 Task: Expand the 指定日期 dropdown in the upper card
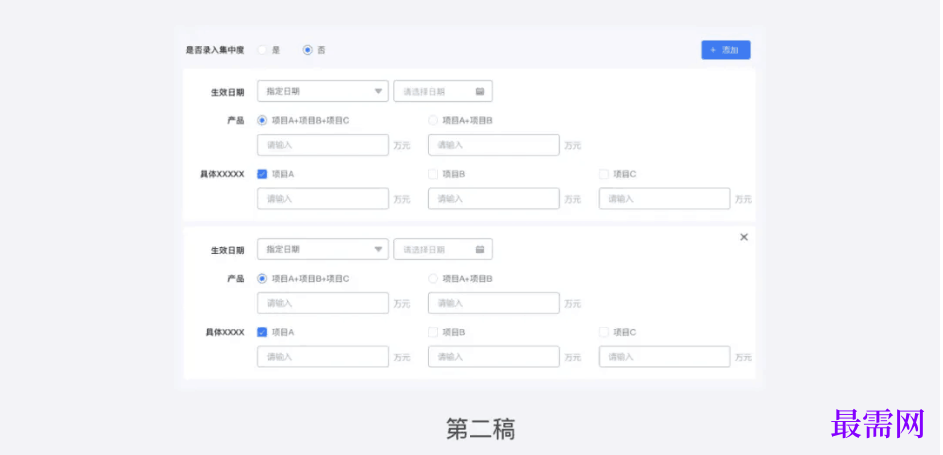click(x=379, y=92)
